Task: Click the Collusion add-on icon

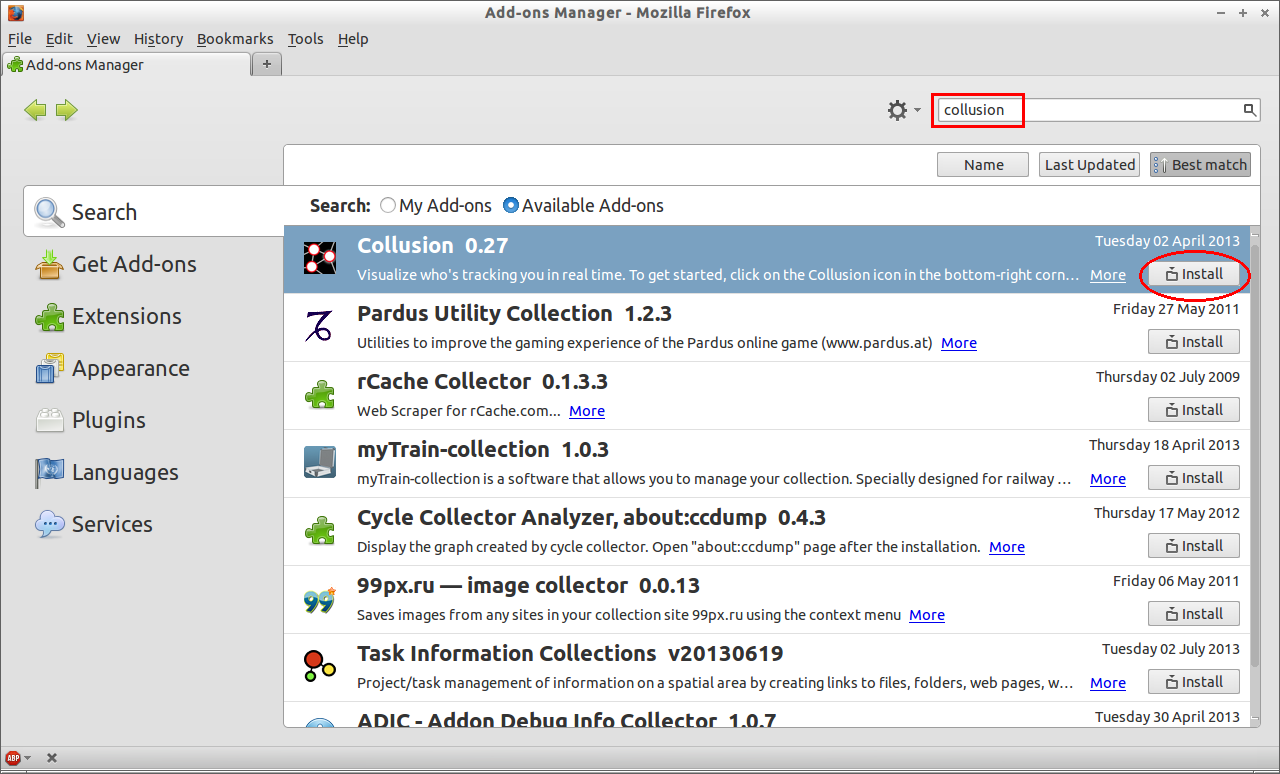Action: (320, 258)
